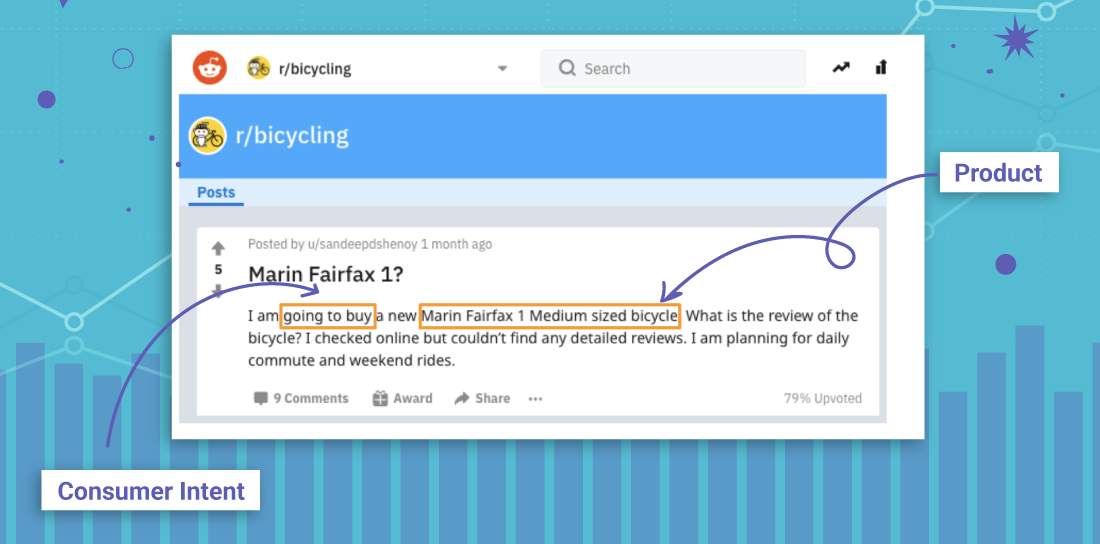Click the 'Consumer Intent' label
The width and height of the screenshot is (1100, 544).
pyautogui.click(x=151, y=491)
